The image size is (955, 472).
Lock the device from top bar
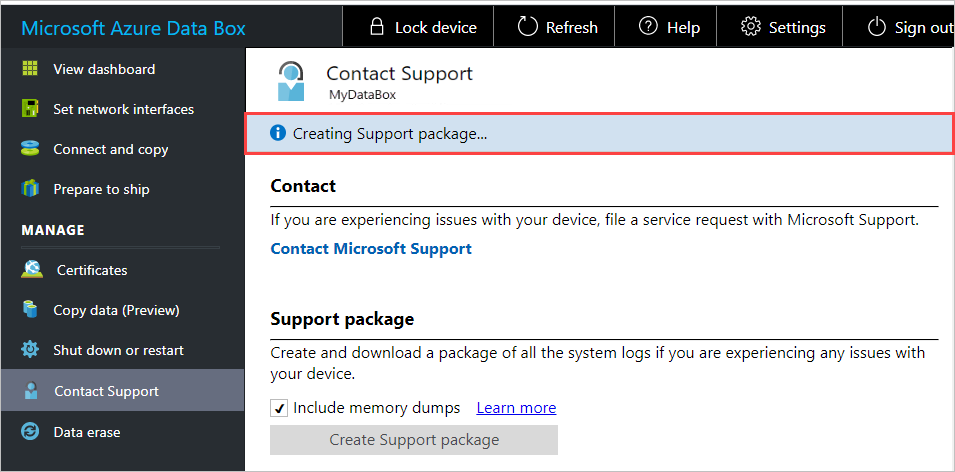(422, 27)
